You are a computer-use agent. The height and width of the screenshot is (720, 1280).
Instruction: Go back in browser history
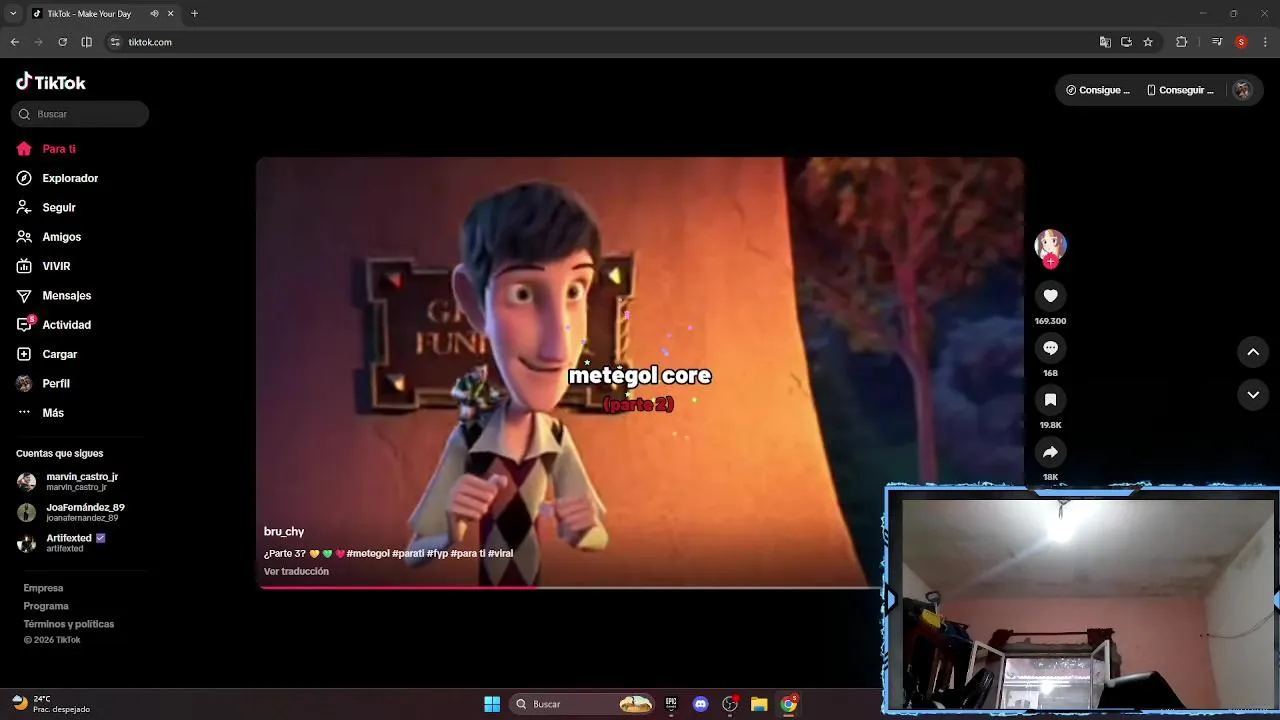(14, 42)
